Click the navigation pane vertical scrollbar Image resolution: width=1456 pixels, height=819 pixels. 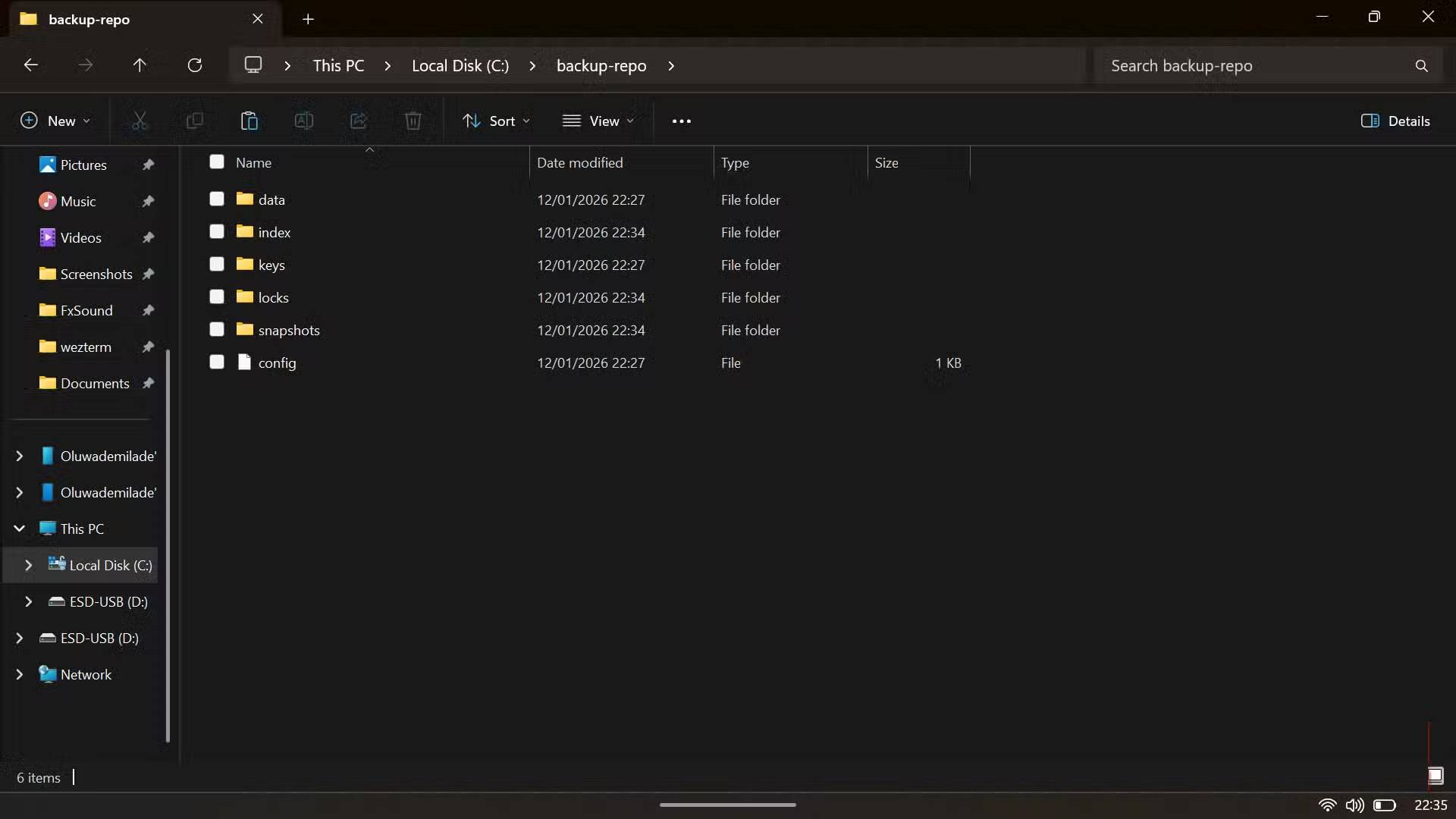coord(168,546)
